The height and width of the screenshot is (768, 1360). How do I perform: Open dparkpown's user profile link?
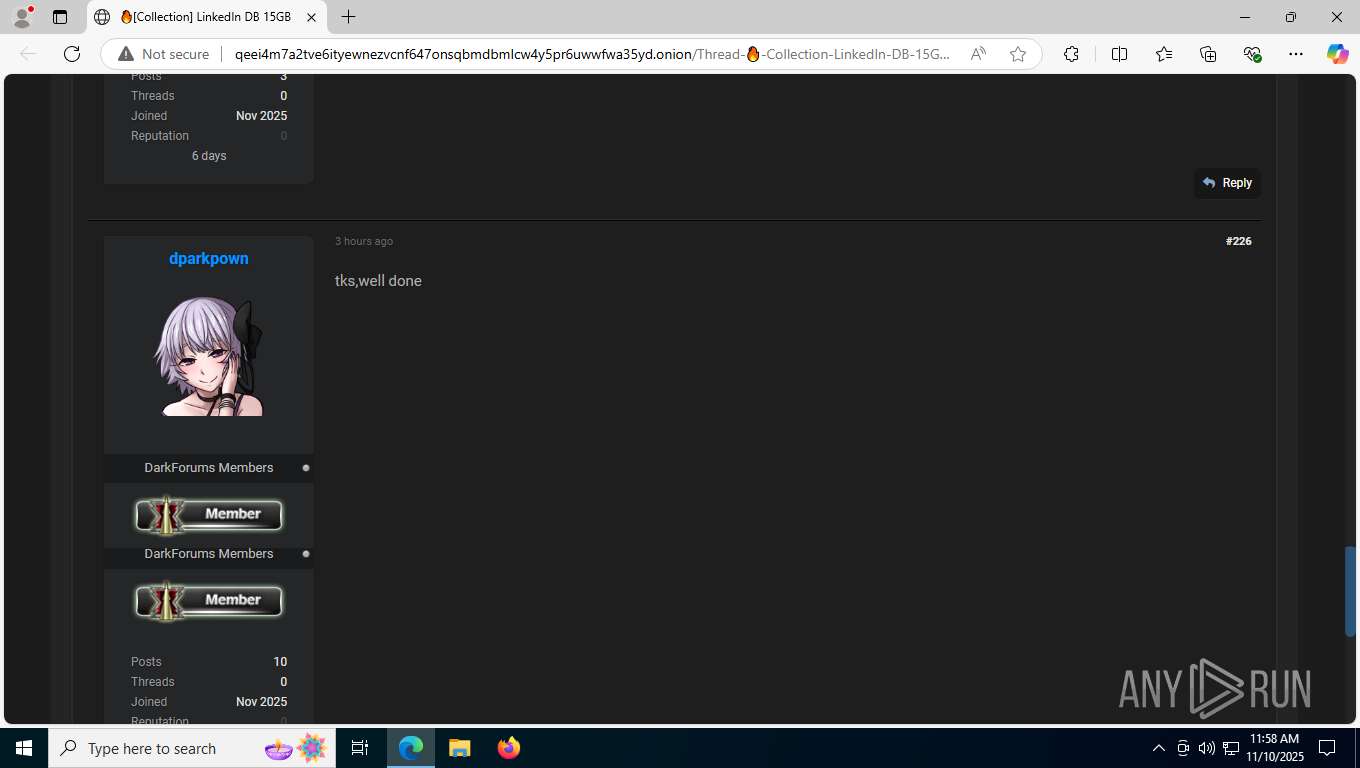(x=209, y=258)
